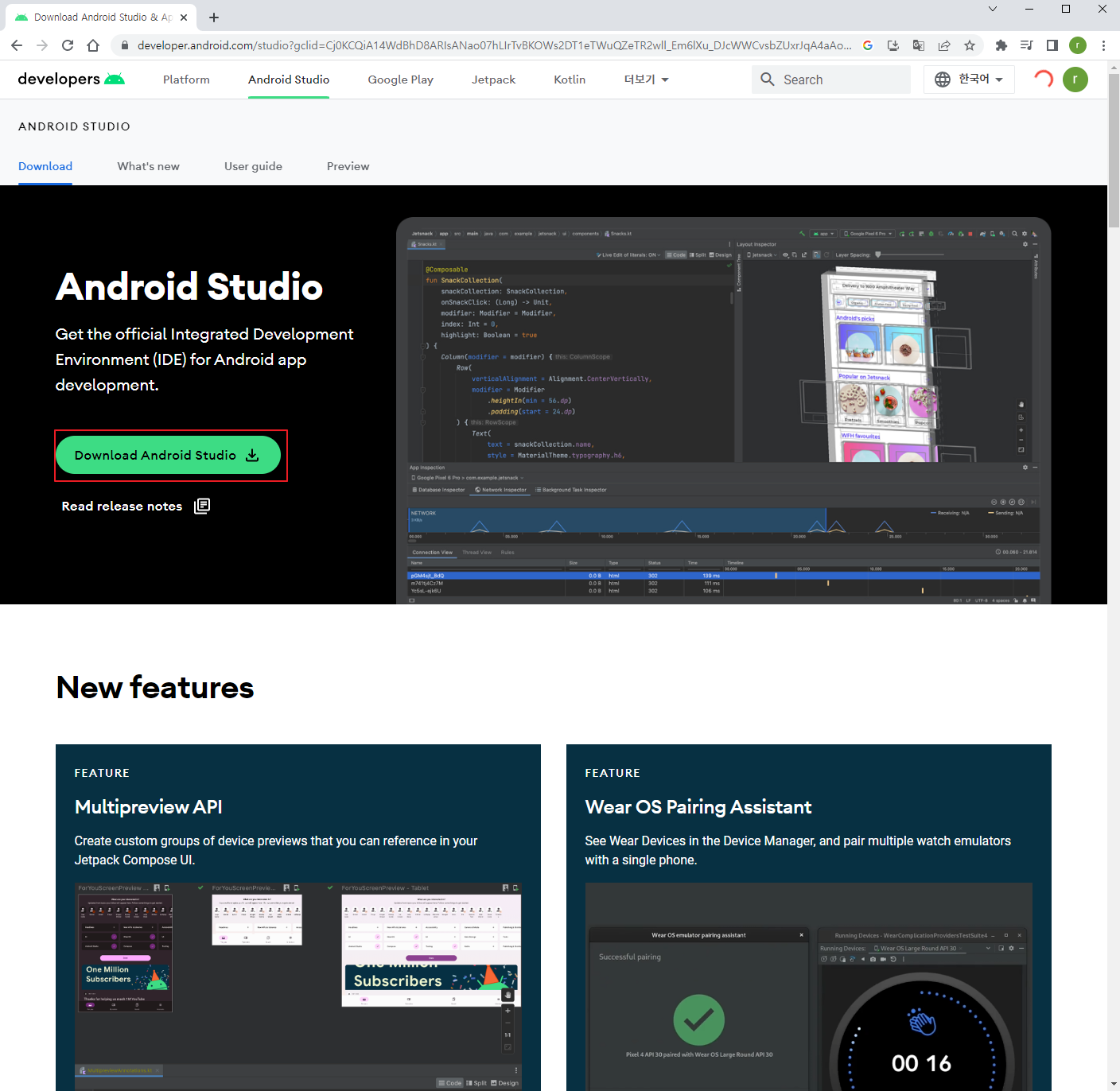
Task: Open the Chrome profile avatar in toolbar
Action: pos(1078,45)
